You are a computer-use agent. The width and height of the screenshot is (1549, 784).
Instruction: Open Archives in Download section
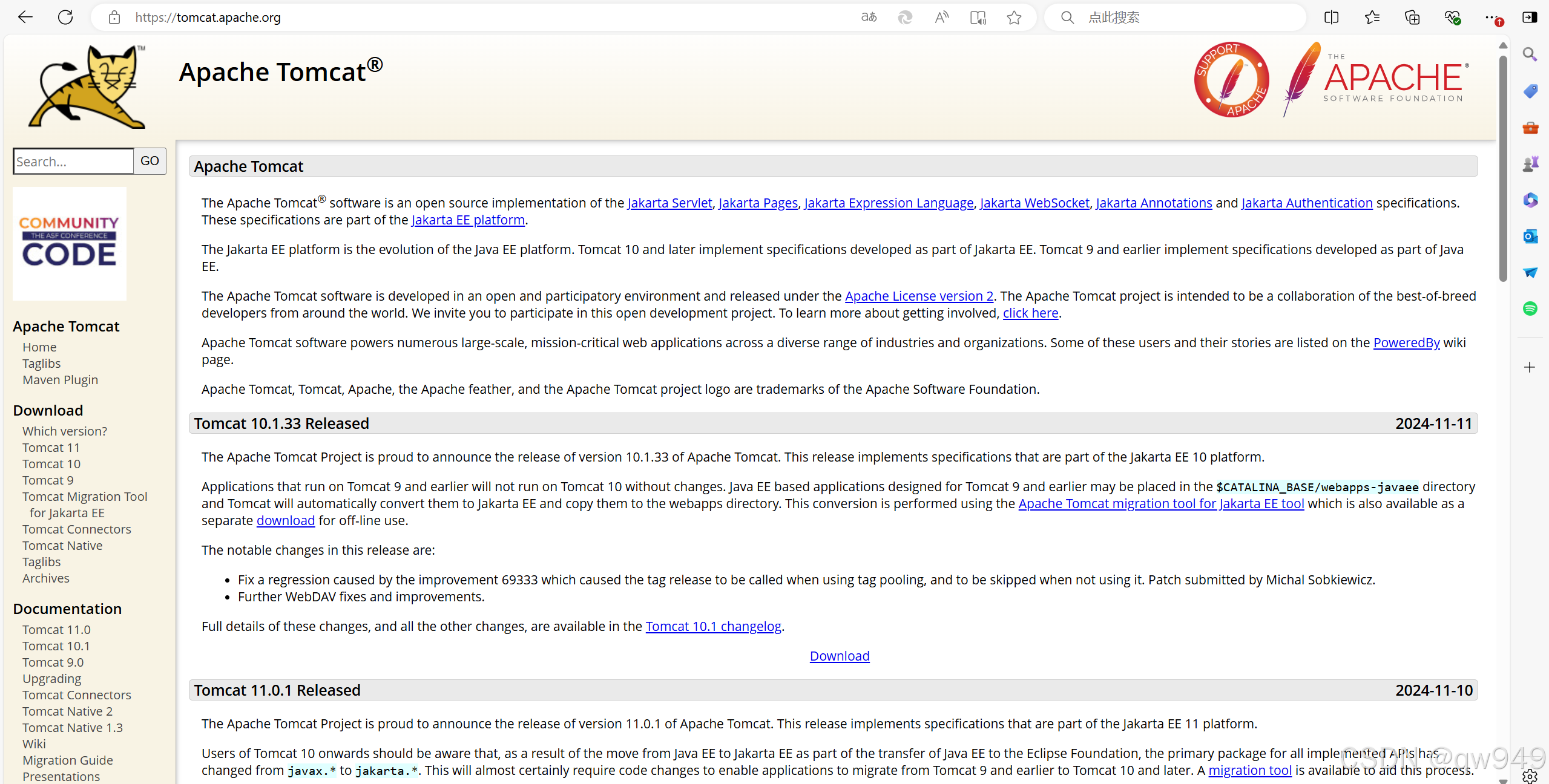coord(46,578)
